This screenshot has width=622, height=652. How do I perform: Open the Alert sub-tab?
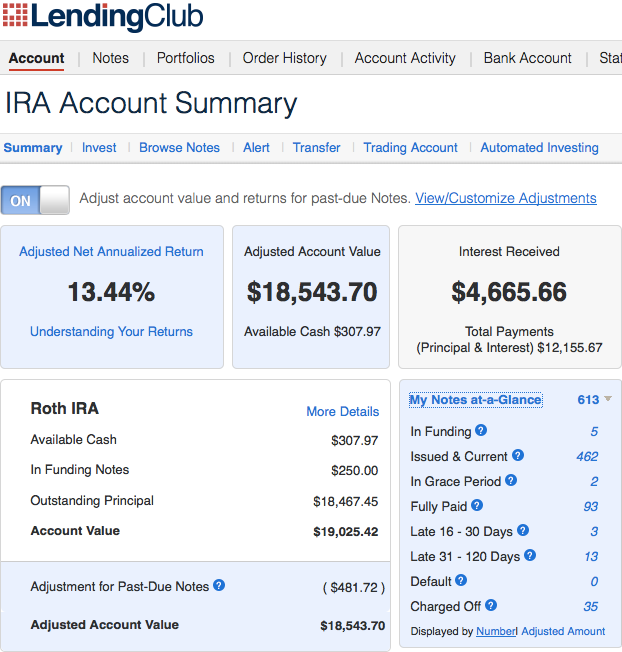(256, 148)
